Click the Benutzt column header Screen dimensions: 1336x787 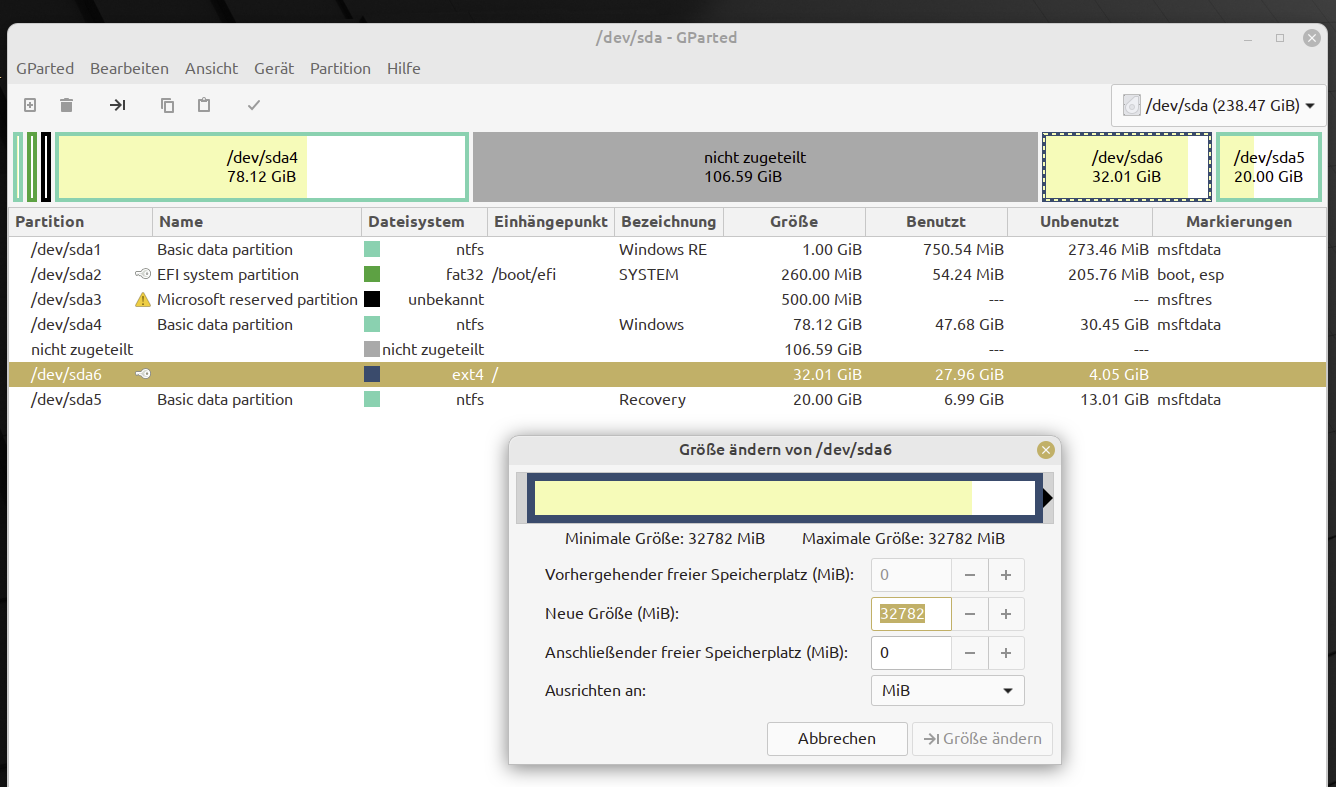click(936, 222)
